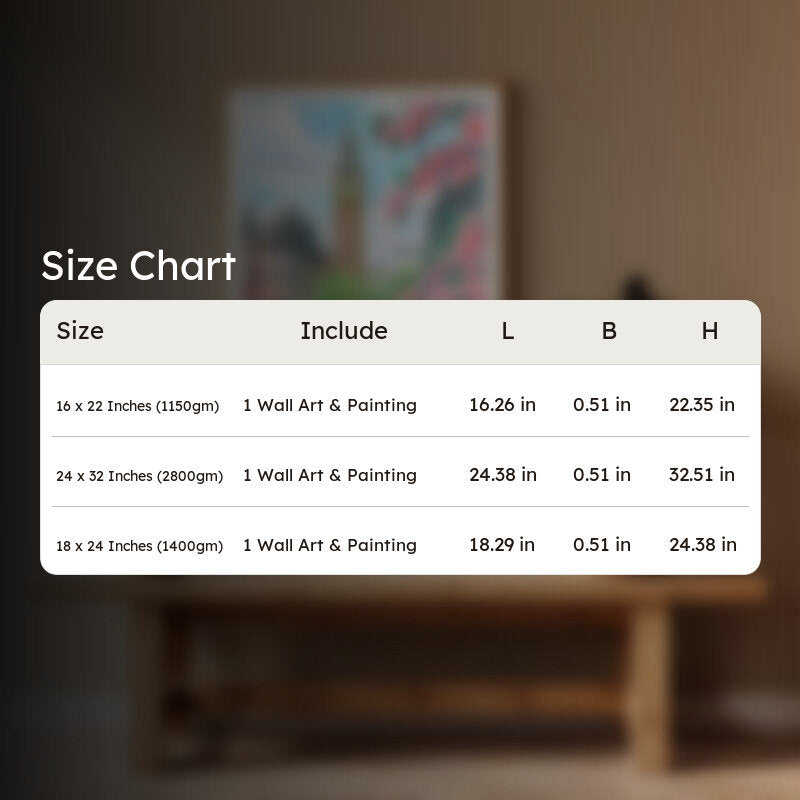
Task: Click the 22.35 in height value
Action: [702, 405]
